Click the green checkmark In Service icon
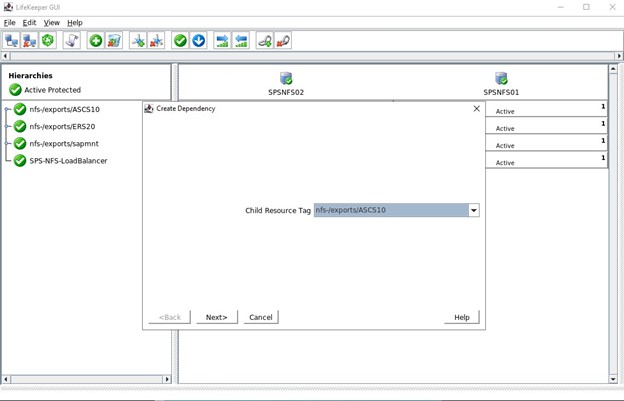 pyautogui.click(x=180, y=41)
